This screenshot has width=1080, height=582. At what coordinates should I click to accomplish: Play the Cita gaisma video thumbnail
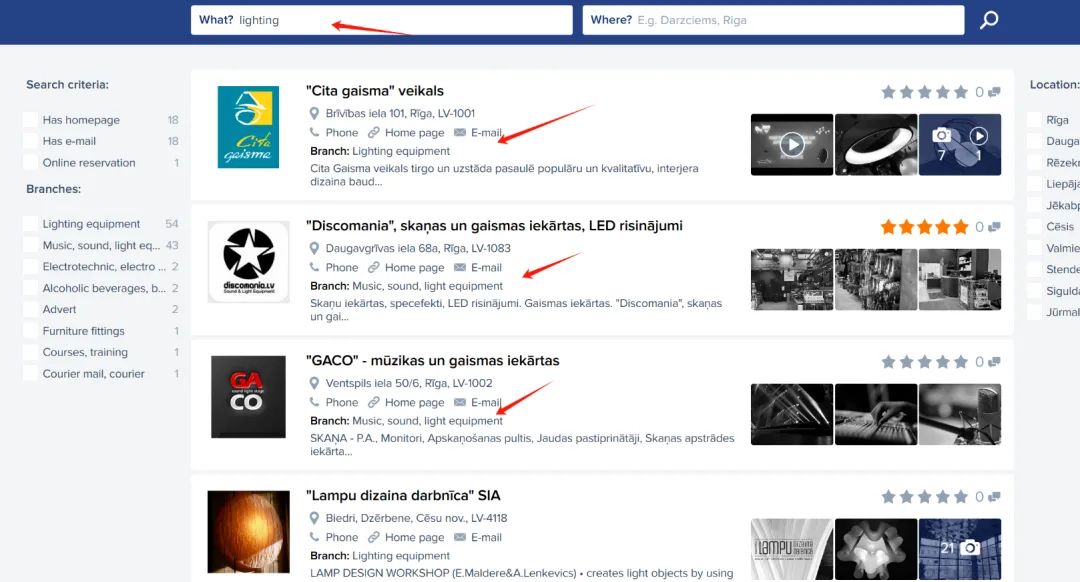coord(791,145)
